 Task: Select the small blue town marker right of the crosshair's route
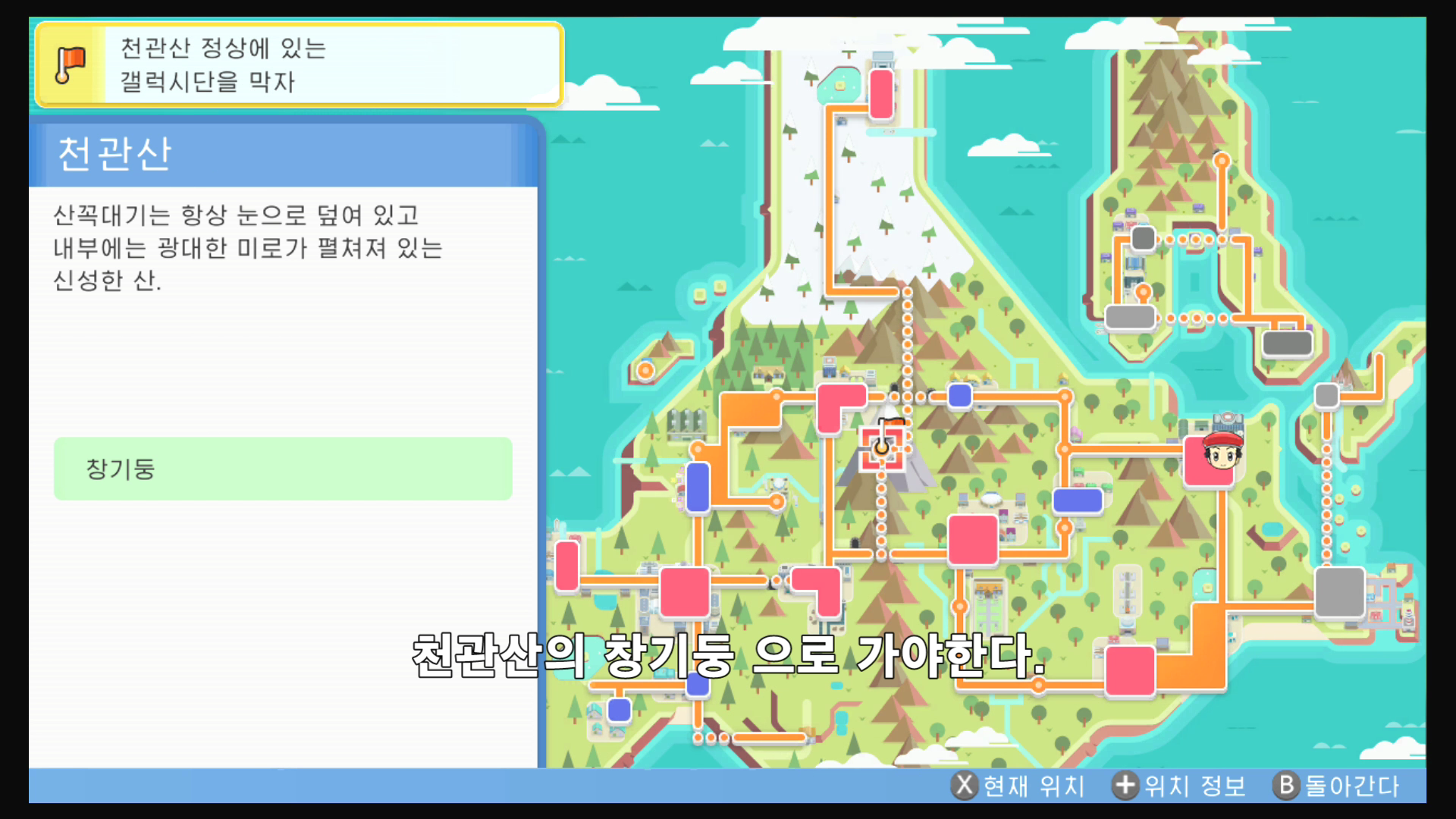click(x=960, y=395)
